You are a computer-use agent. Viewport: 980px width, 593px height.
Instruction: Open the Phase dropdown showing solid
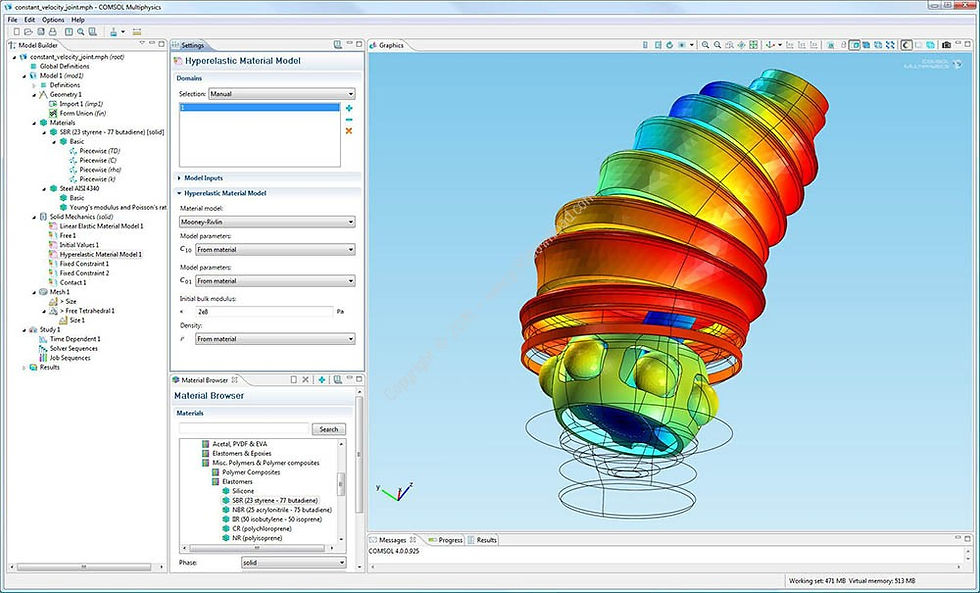[294, 562]
